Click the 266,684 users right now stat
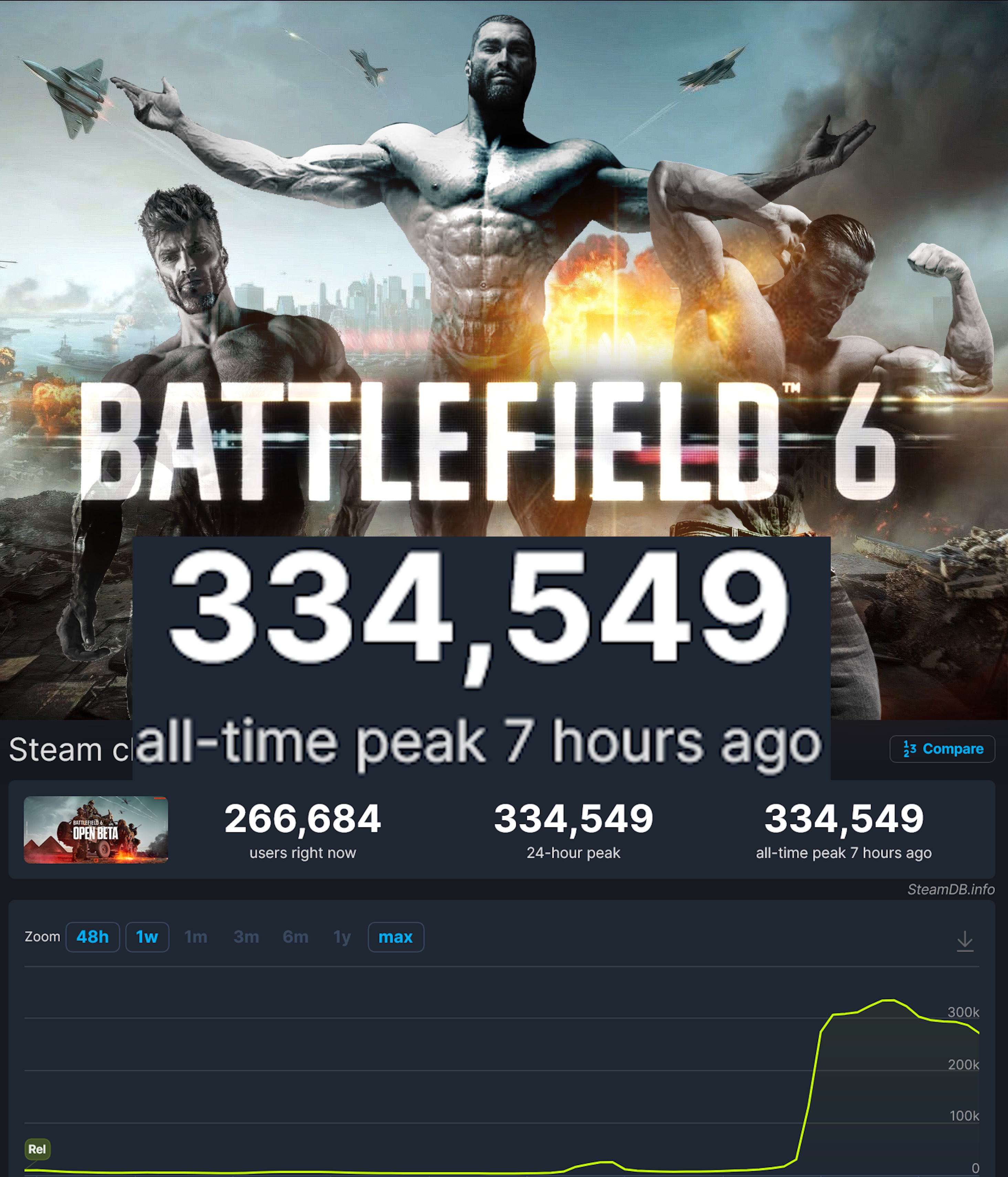This screenshot has width=1008, height=1177. coord(303,829)
